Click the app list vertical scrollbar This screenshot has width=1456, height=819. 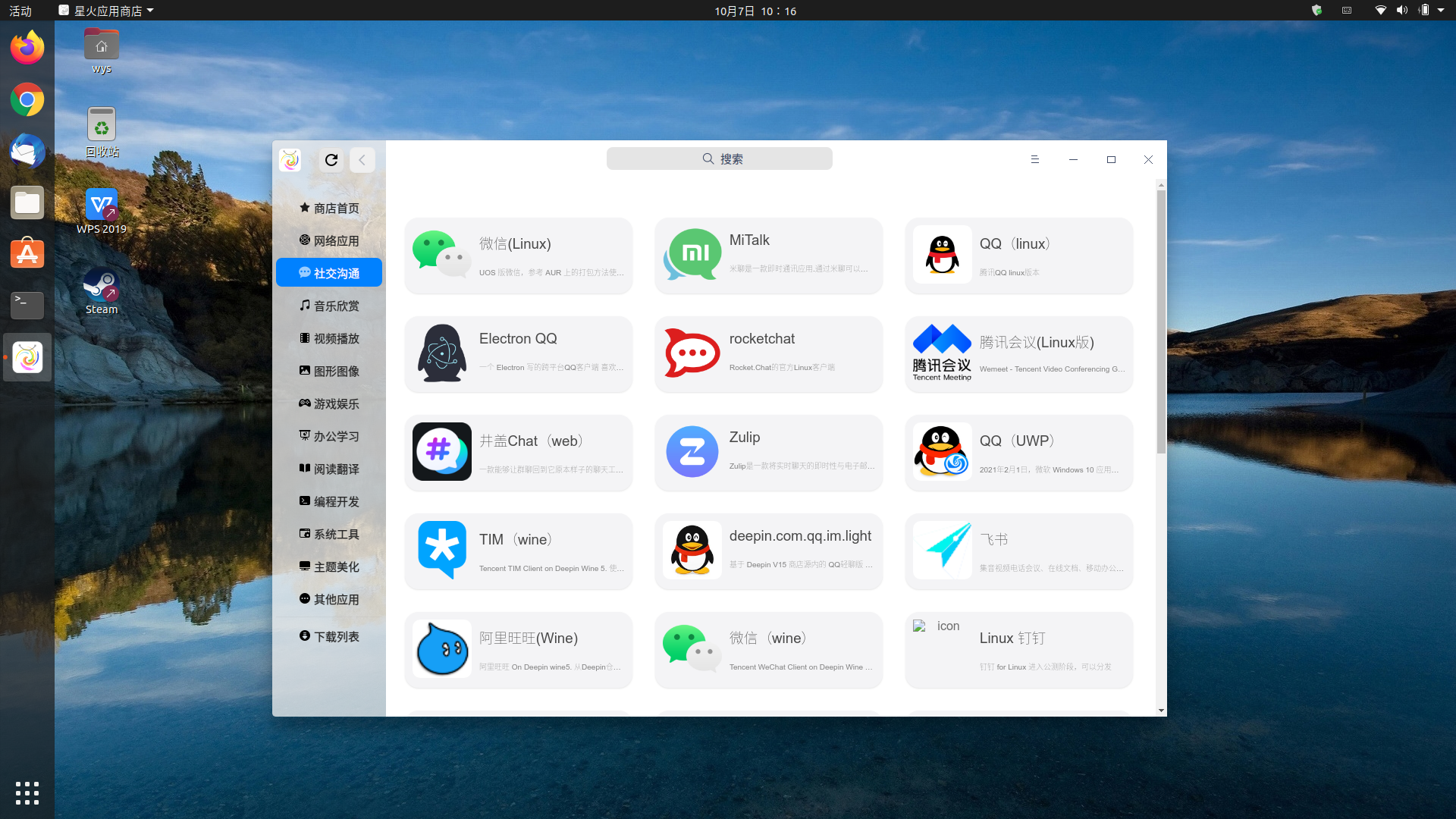[1161, 322]
